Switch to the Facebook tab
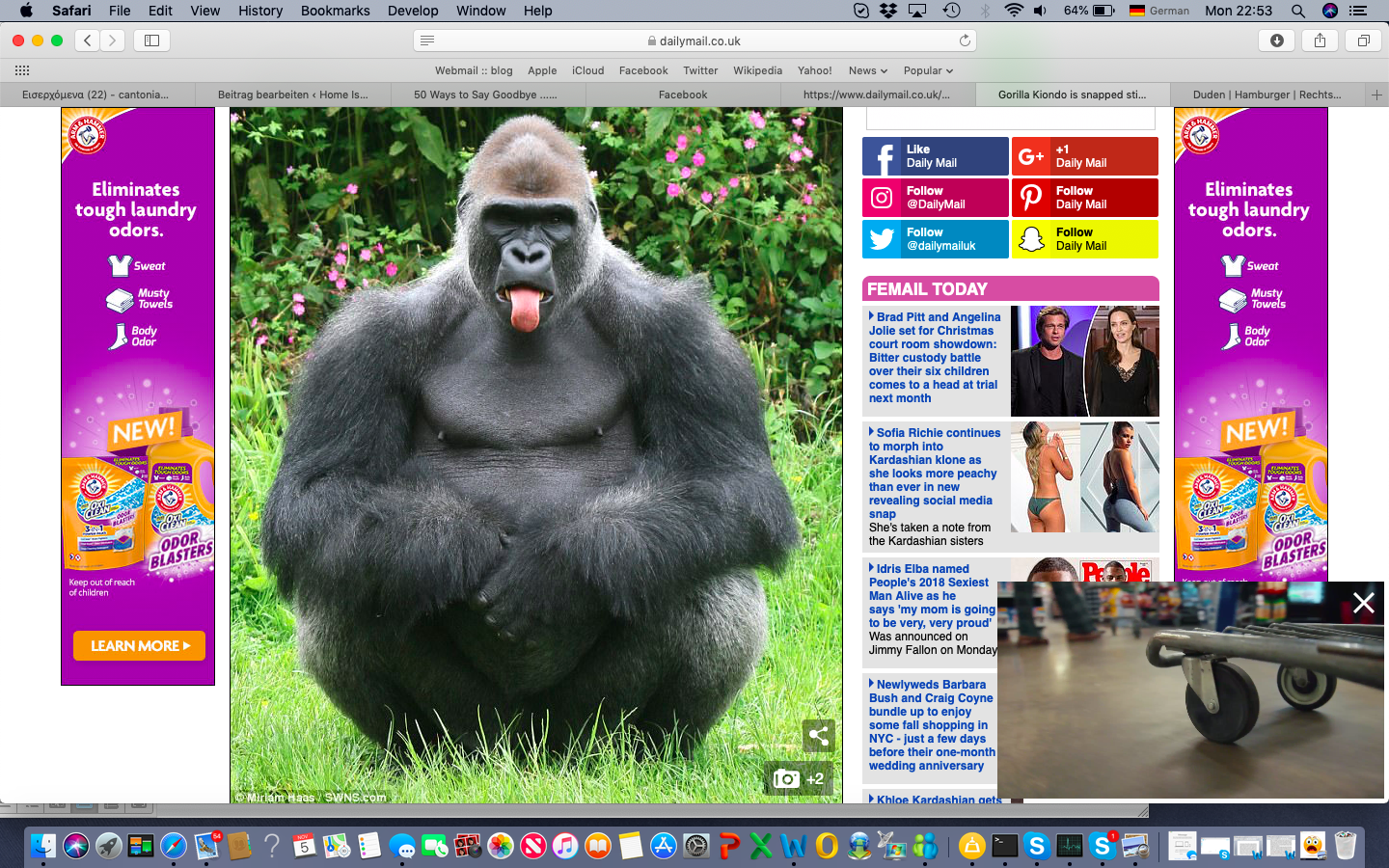The width and height of the screenshot is (1389, 868). (683, 95)
